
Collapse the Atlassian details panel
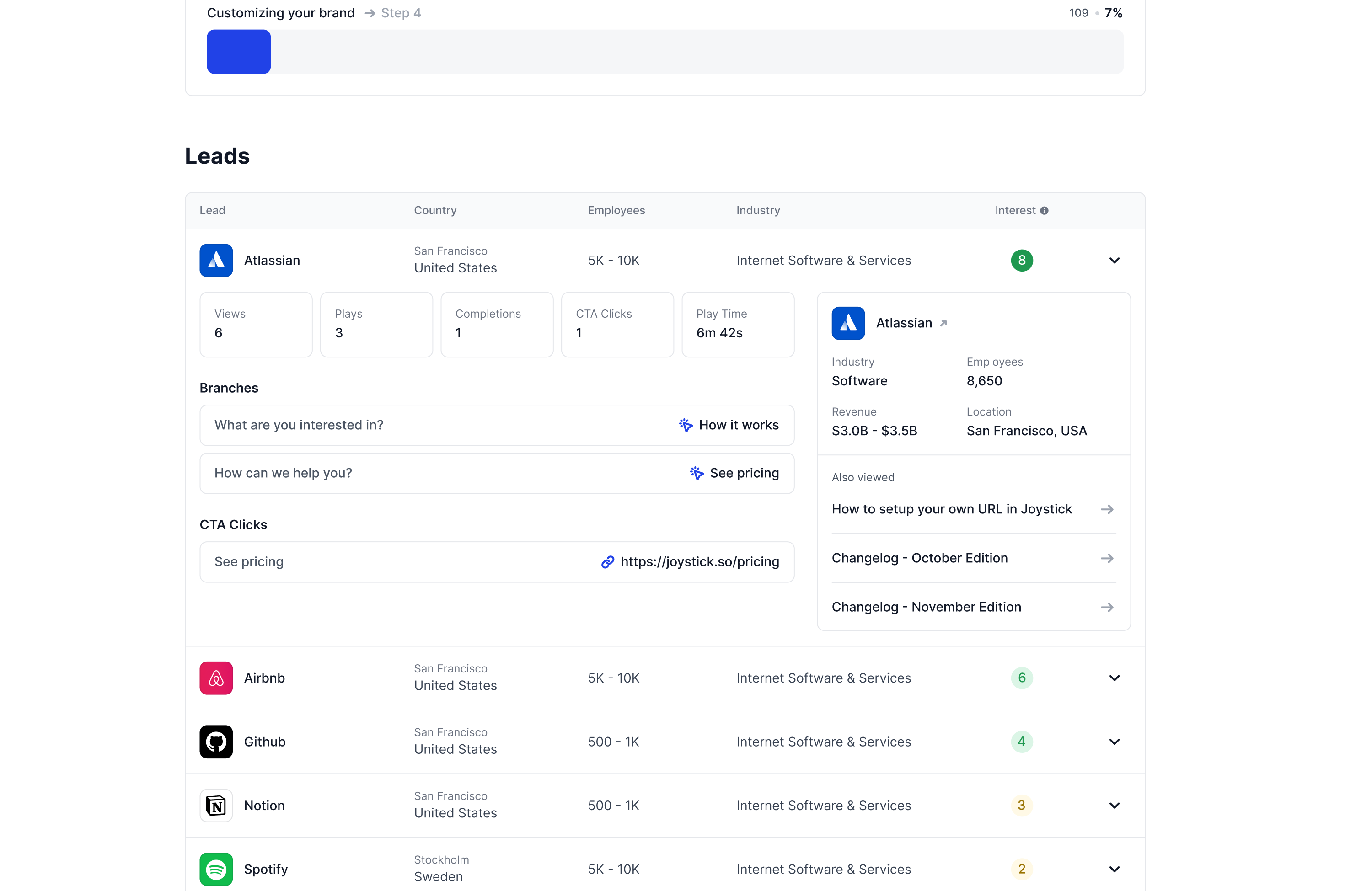(x=1113, y=260)
